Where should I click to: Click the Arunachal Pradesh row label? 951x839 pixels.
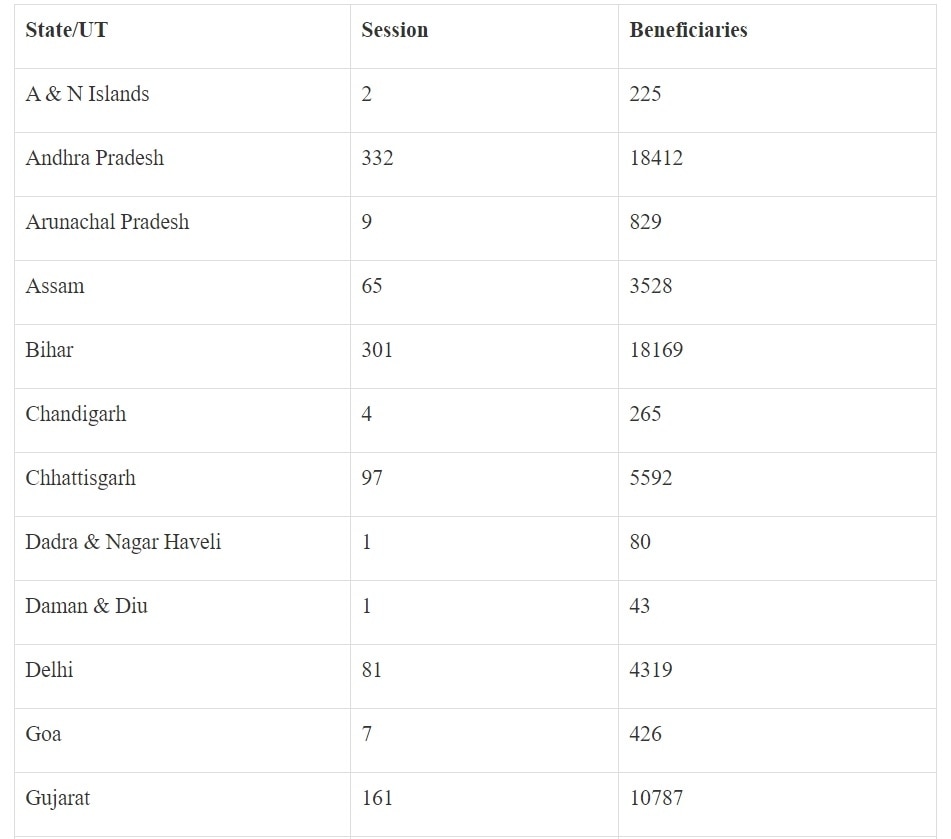point(107,222)
